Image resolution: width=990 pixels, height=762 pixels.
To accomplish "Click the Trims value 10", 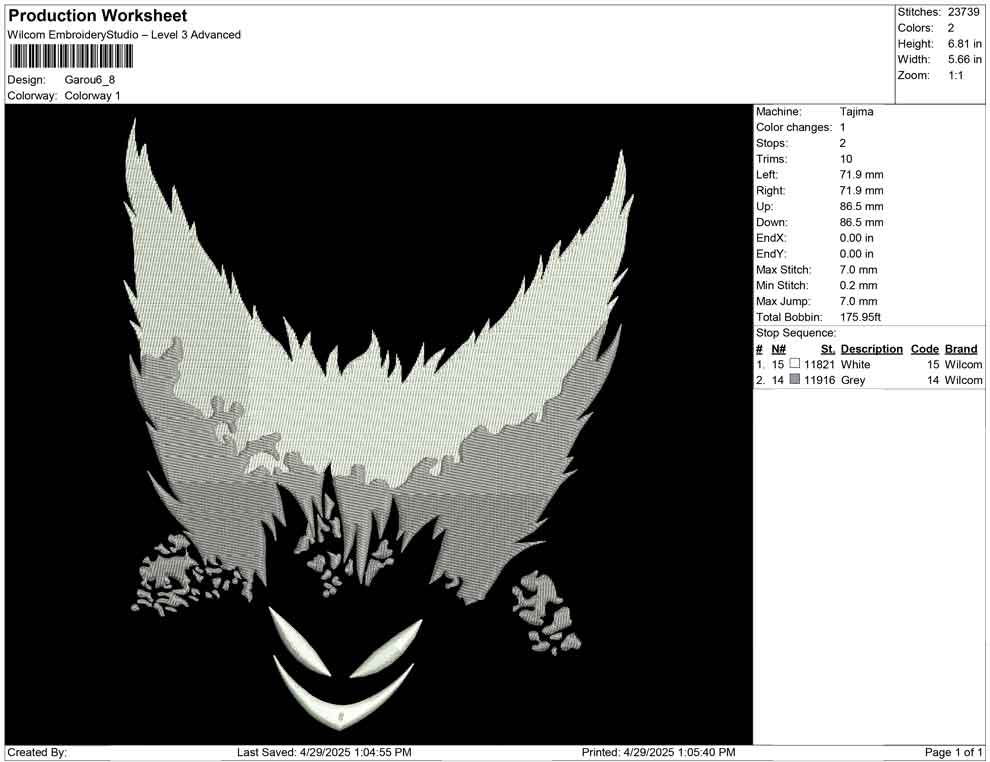I will tap(846, 159).
